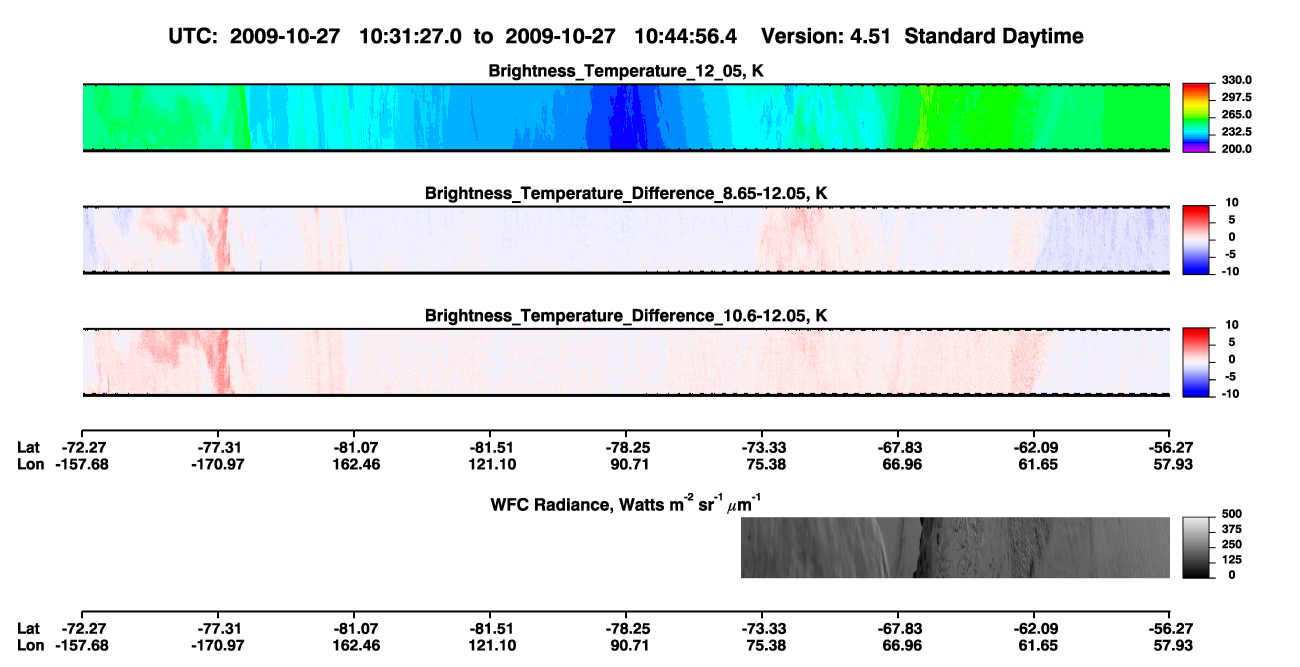Click latitude -72.27 on the upper axis
The width and height of the screenshot is (1300, 667).
(82, 448)
